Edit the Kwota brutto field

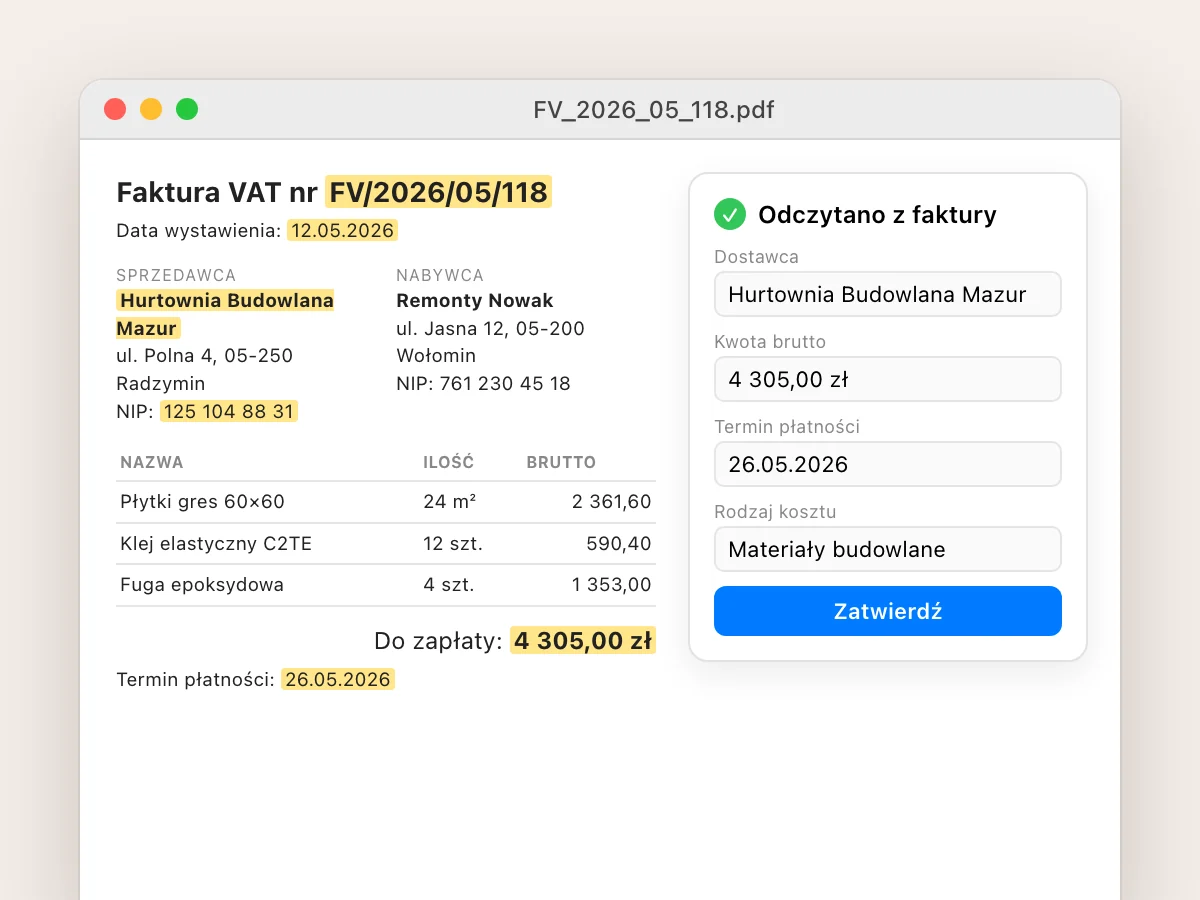[888, 379]
